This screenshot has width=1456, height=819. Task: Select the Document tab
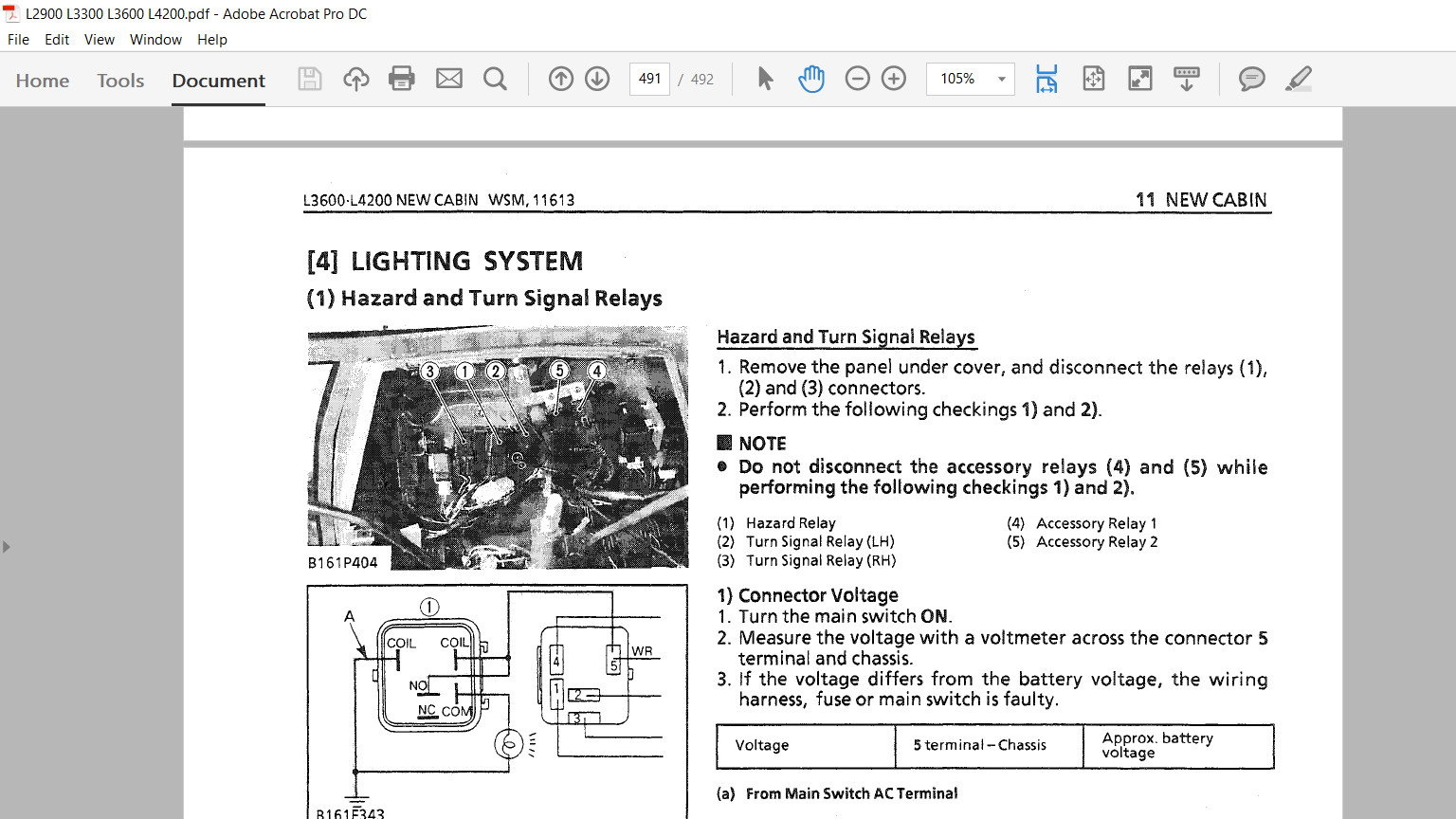pyautogui.click(x=219, y=81)
